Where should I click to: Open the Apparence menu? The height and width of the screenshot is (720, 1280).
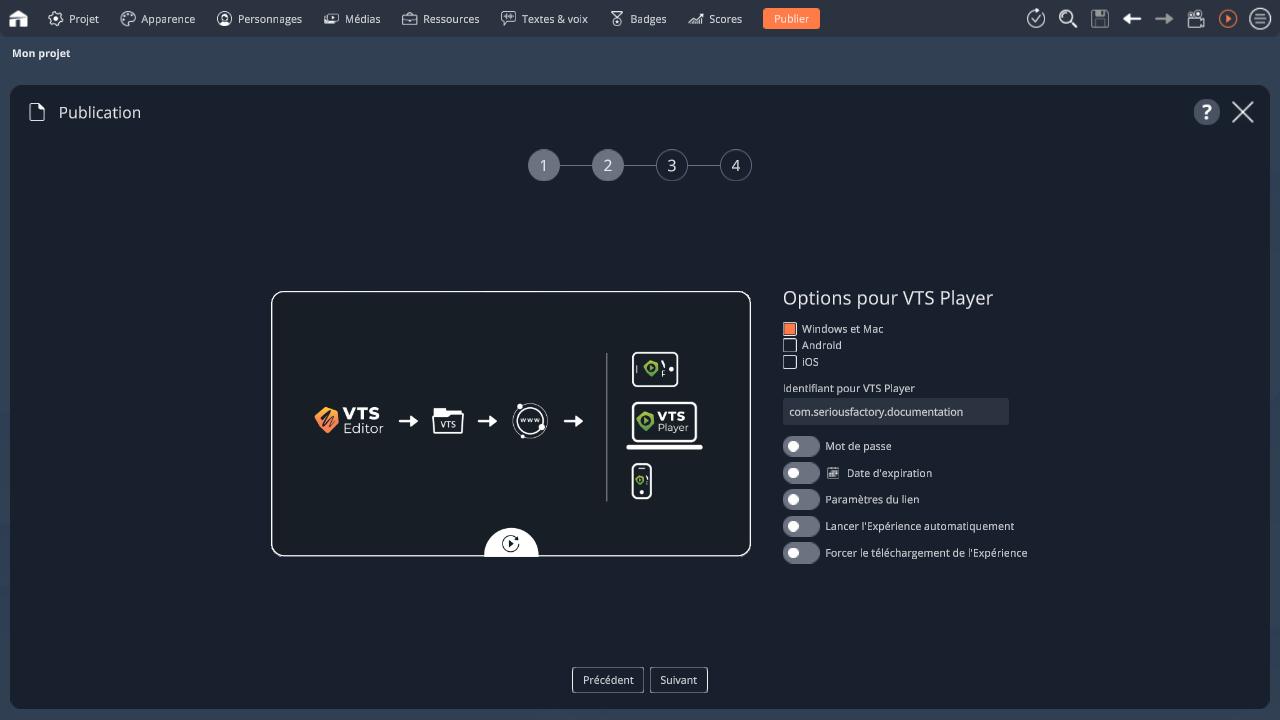157,18
